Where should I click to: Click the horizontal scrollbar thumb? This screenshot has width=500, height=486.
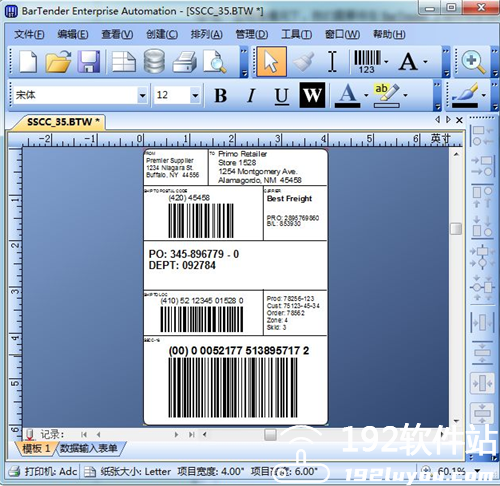pos(270,434)
